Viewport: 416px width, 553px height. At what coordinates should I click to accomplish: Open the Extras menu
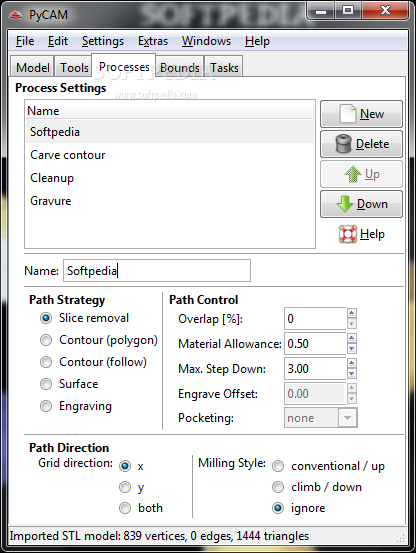click(x=153, y=41)
